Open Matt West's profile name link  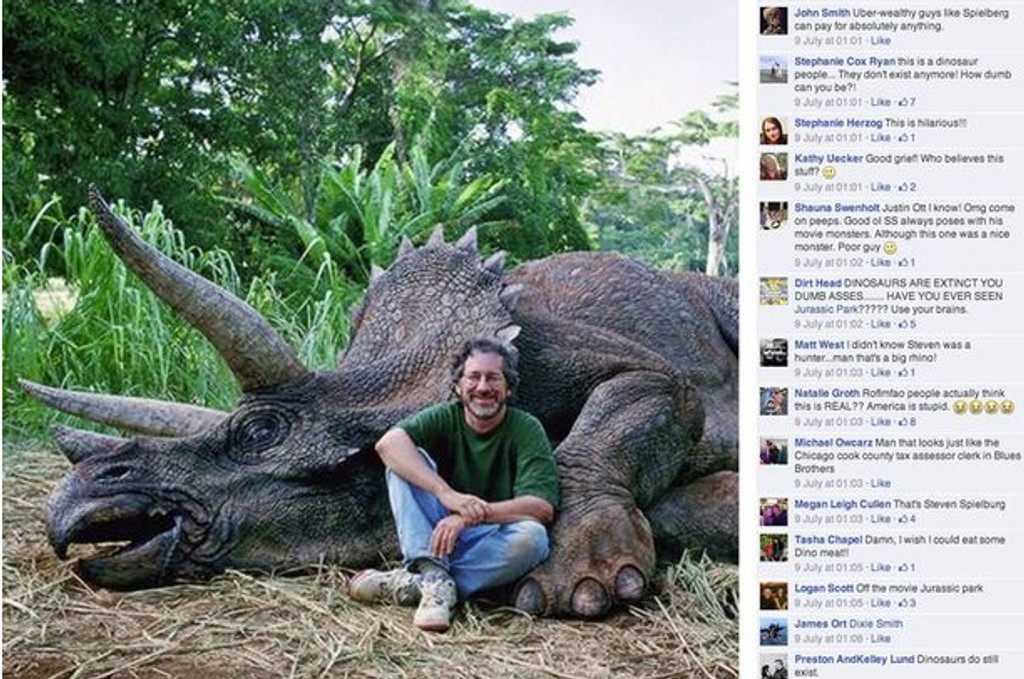pos(819,345)
